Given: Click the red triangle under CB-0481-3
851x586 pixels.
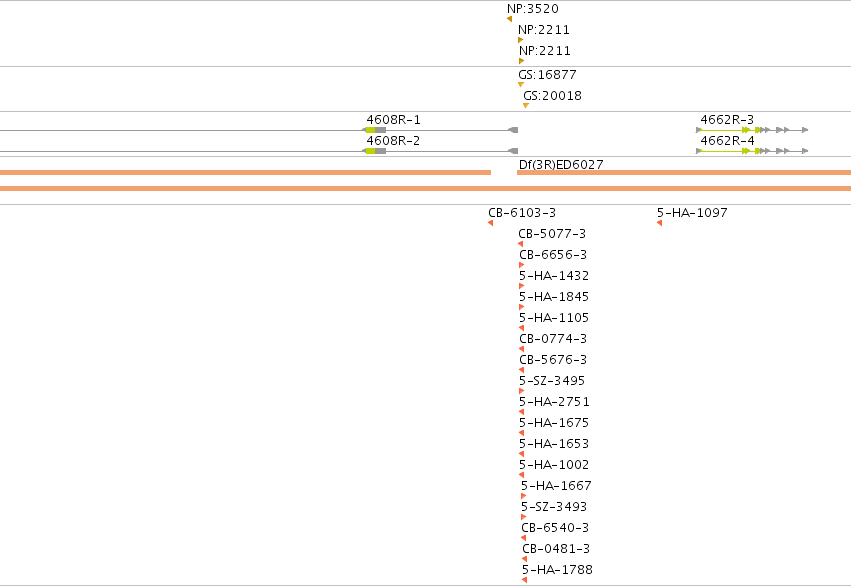Looking at the screenshot, I should click(x=524, y=559).
